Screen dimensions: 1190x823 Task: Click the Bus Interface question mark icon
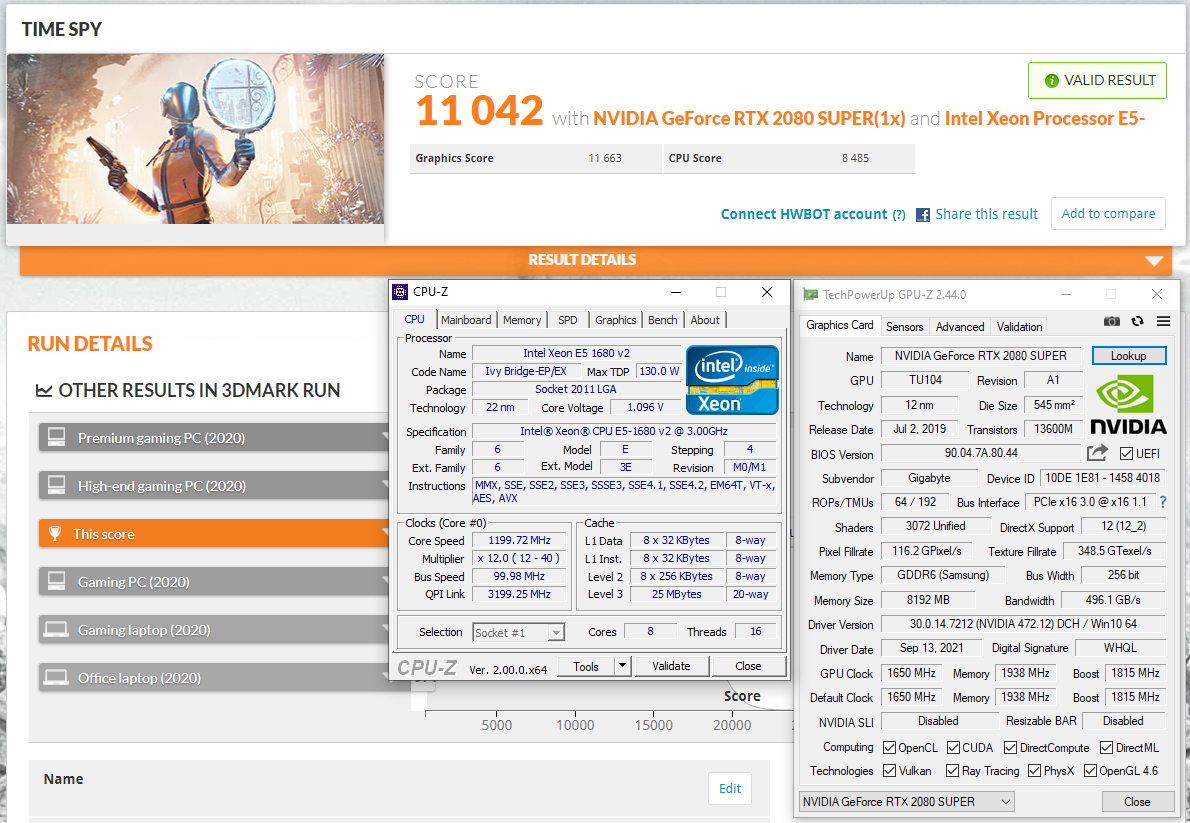pyautogui.click(x=1163, y=502)
